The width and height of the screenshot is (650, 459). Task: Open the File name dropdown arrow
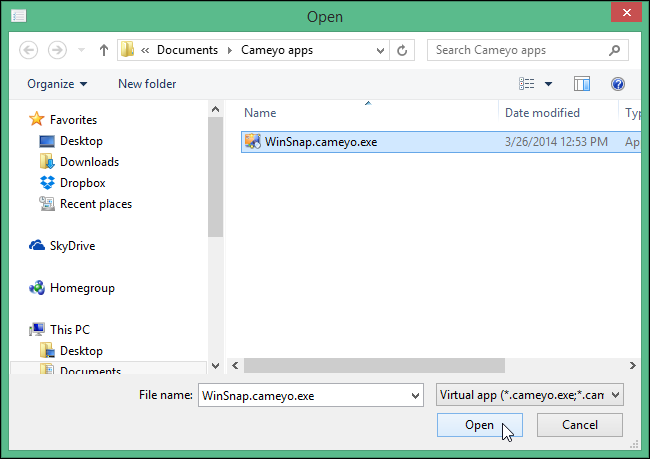[x=415, y=396]
